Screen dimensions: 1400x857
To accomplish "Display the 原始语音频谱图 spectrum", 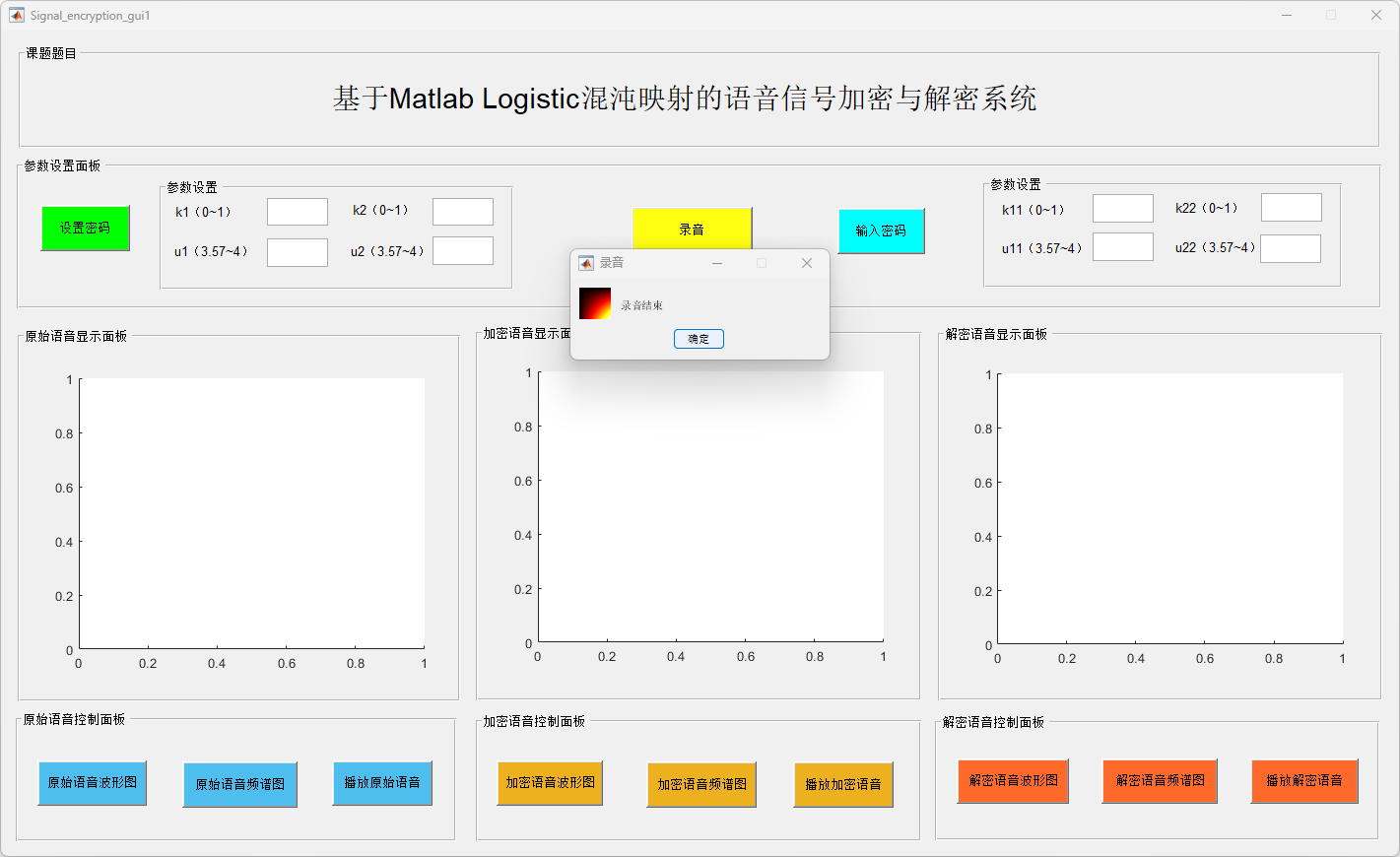I will [x=239, y=785].
